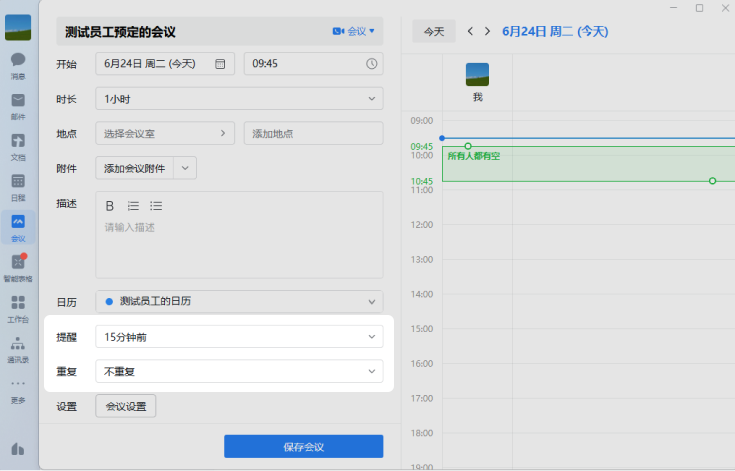Screen dimensions: 735x471
Task: Insert numbered list in description
Action: coord(133,206)
